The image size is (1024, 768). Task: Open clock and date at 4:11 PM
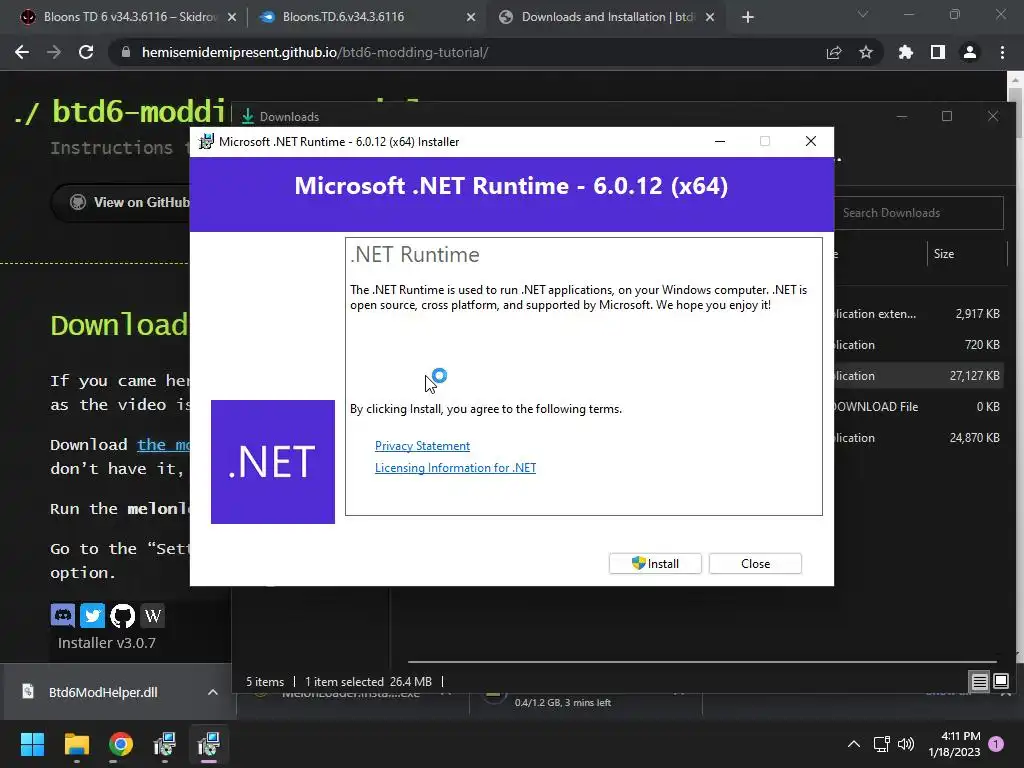click(954, 744)
